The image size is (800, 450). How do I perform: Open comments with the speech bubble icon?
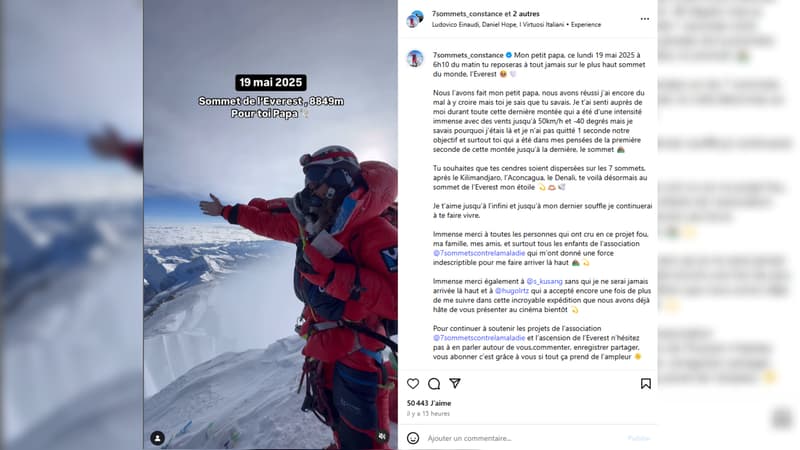pyautogui.click(x=434, y=383)
